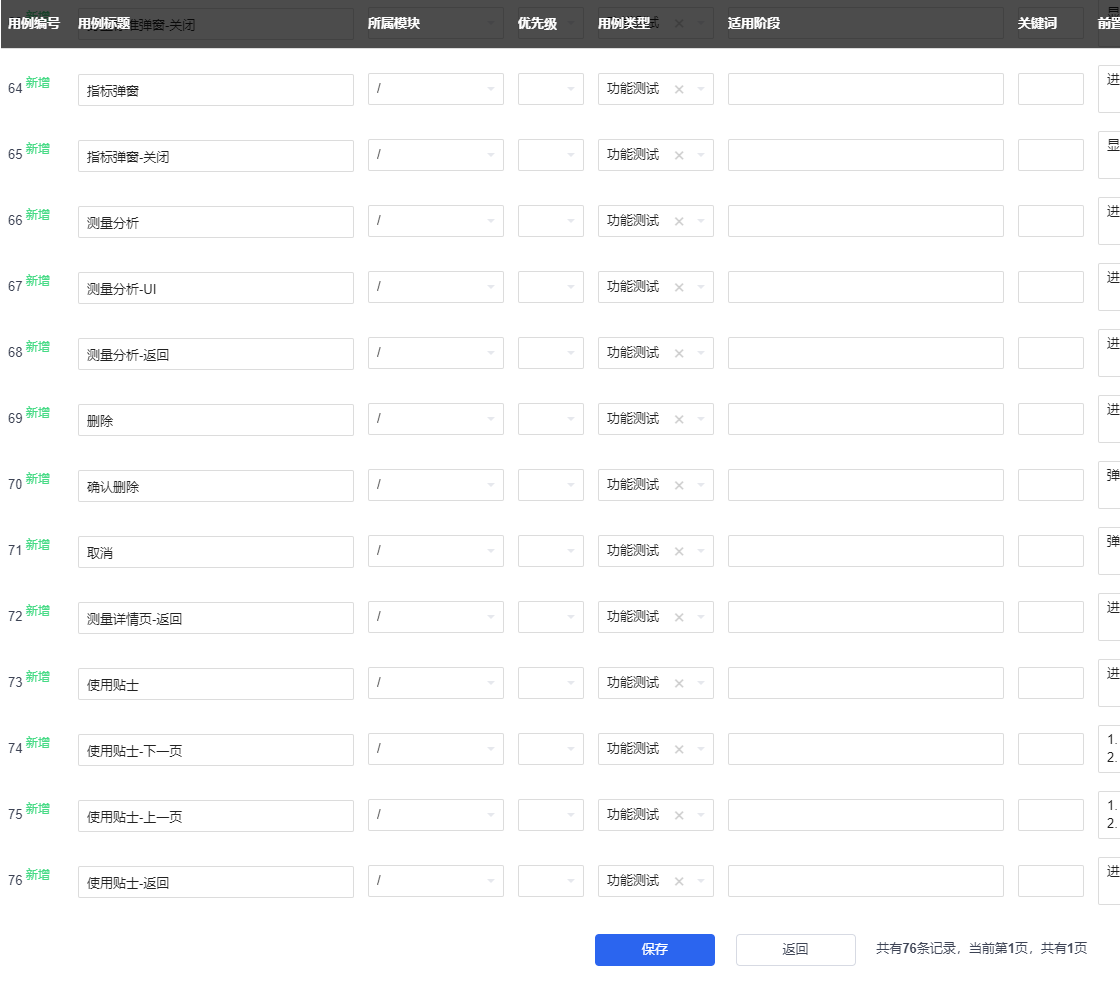The image size is (1120, 991).
Task: Click the 所属模块 column header
Action: pyautogui.click(x=394, y=24)
